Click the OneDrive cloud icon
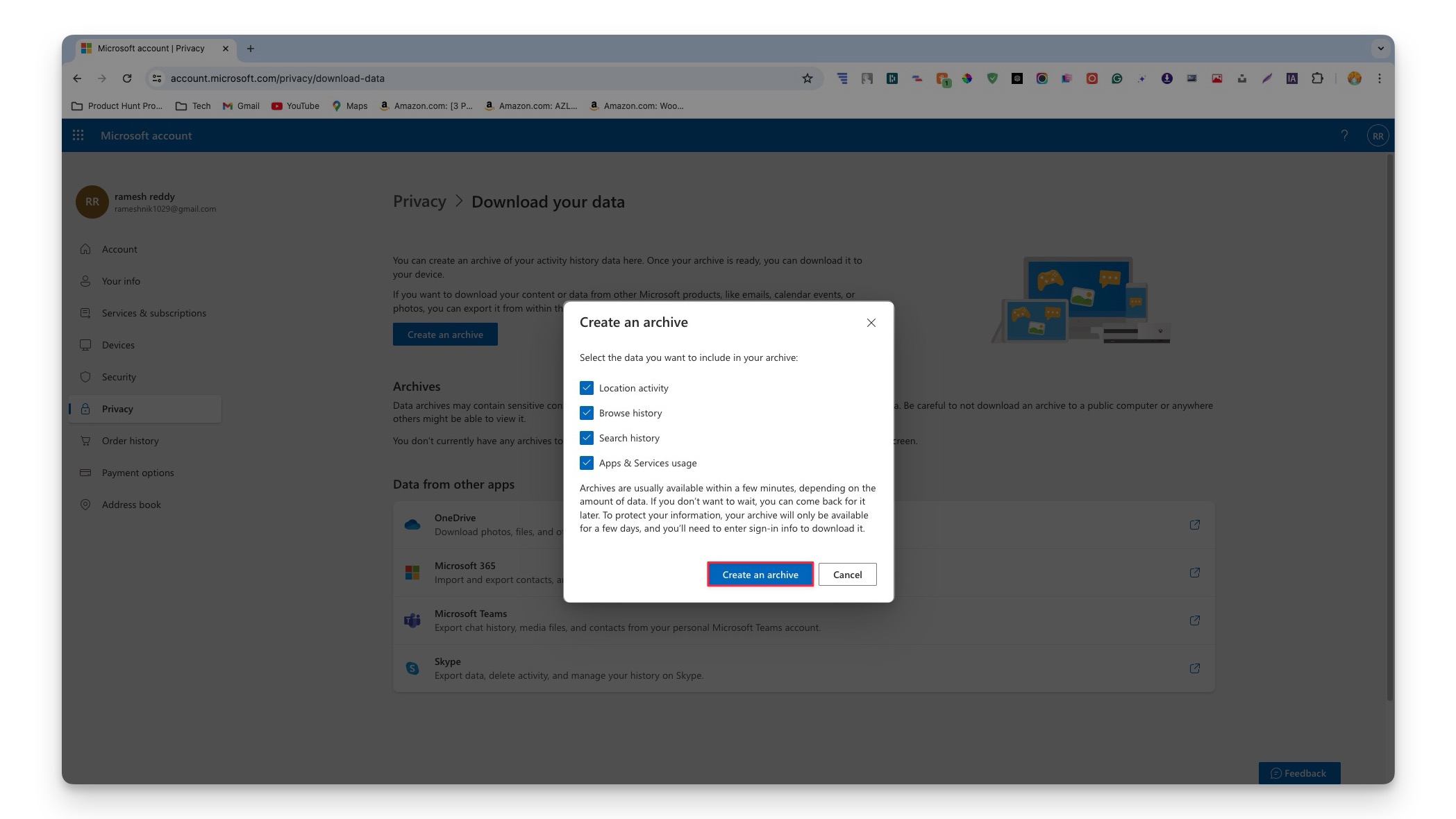1456x819 pixels. [412, 525]
